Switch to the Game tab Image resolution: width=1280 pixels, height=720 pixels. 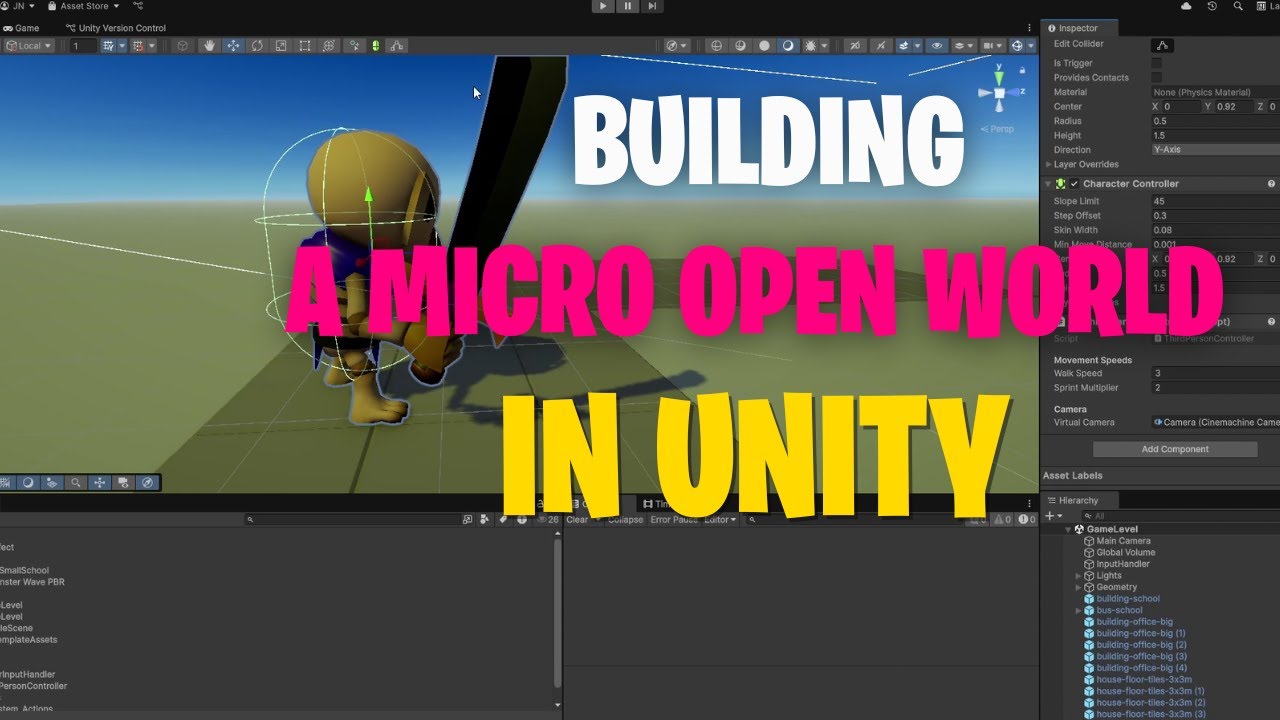21,28
